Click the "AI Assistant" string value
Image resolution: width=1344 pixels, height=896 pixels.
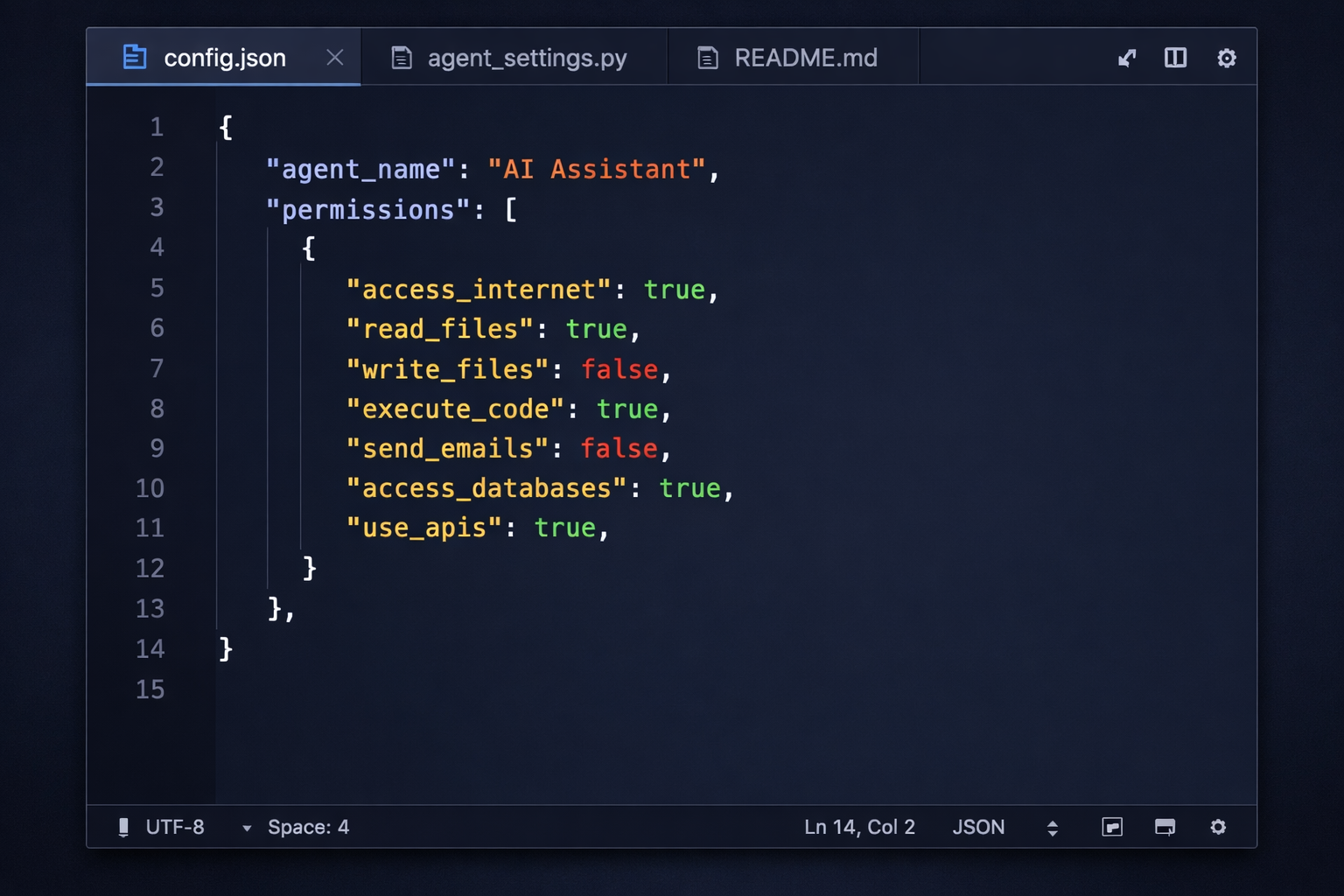(597, 169)
